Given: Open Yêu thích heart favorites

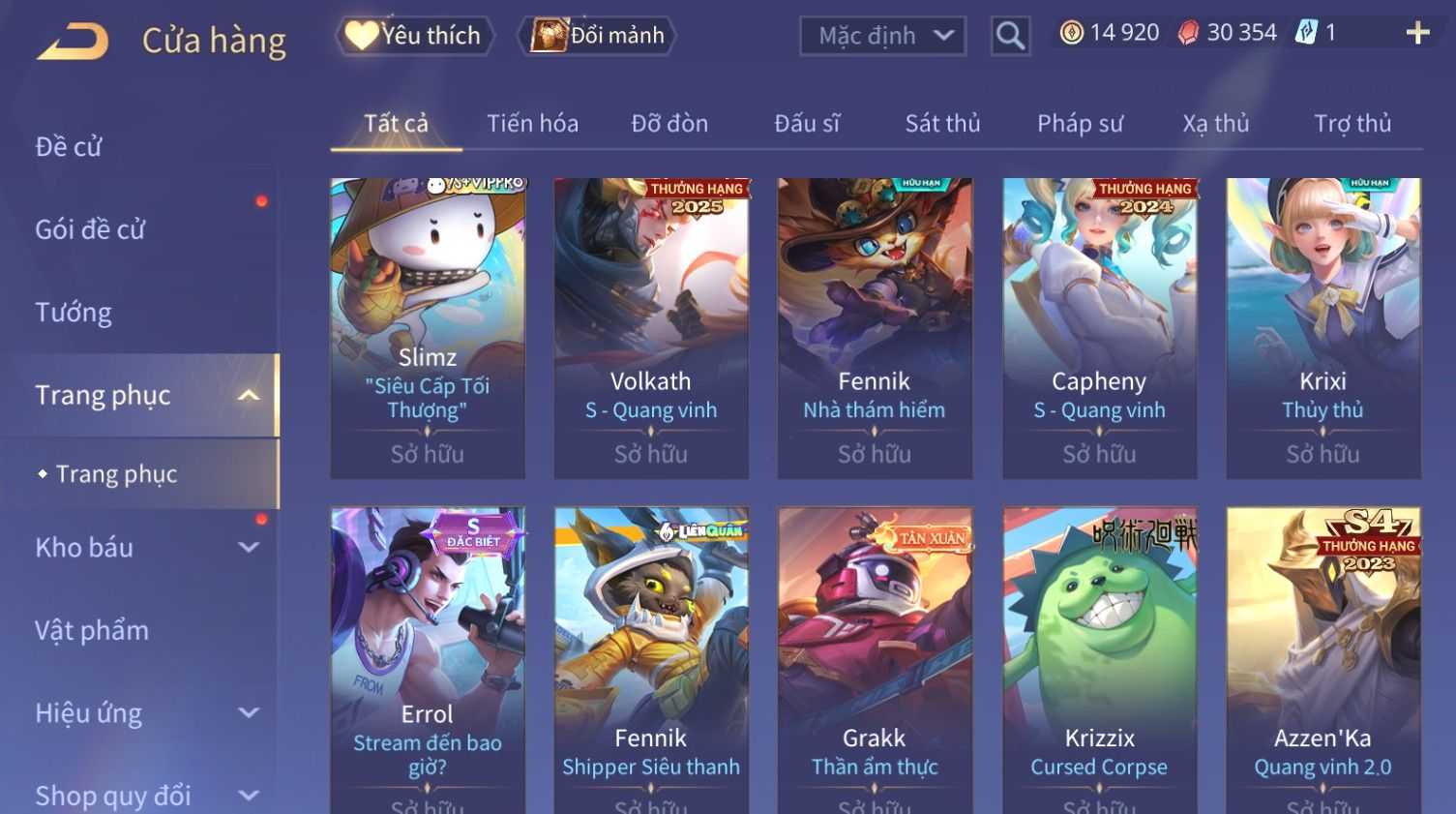Looking at the screenshot, I should 415,36.
